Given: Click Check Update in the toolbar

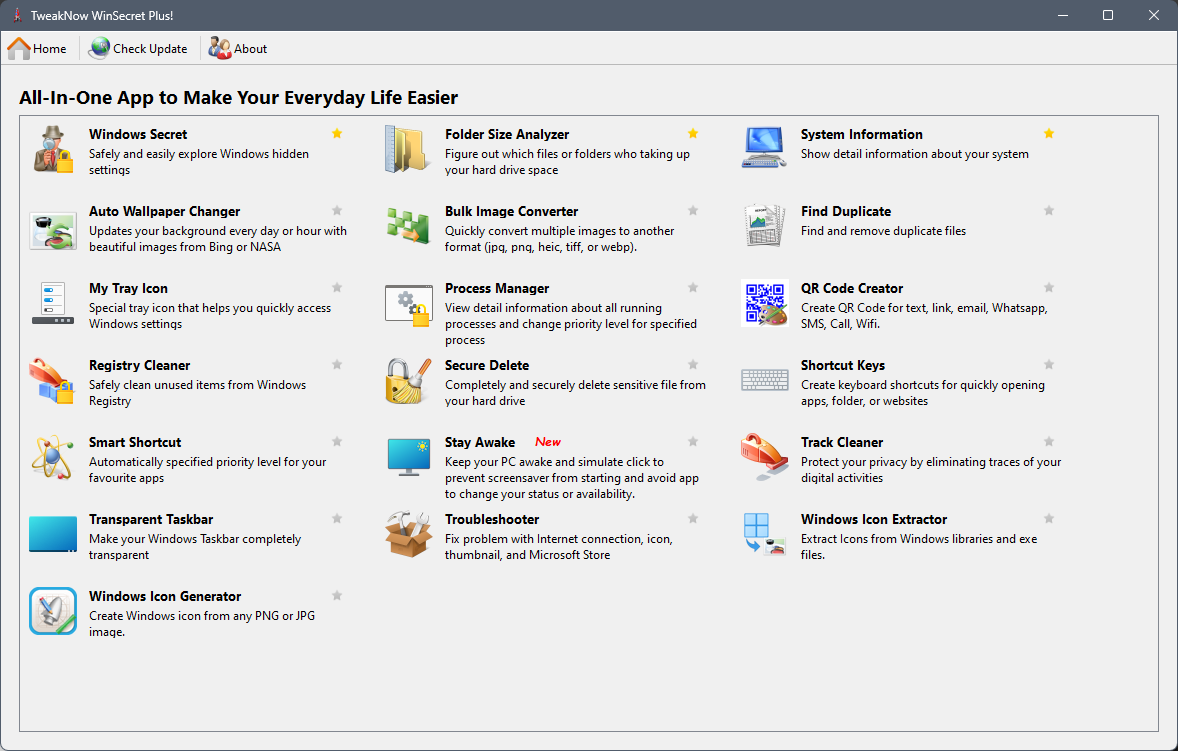Looking at the screenshot, I should (139, 48).
